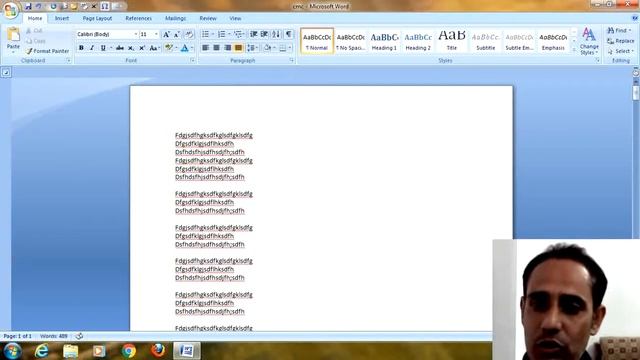Image resolution: width=640 pixels, height=360 pixels.
Task: Apply the text highlight color
Action: click(x=169, y=48)
